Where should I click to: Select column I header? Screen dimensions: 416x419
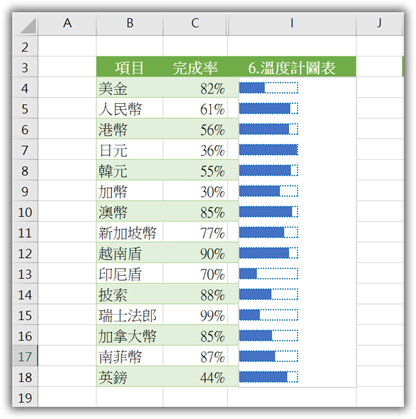292,23
